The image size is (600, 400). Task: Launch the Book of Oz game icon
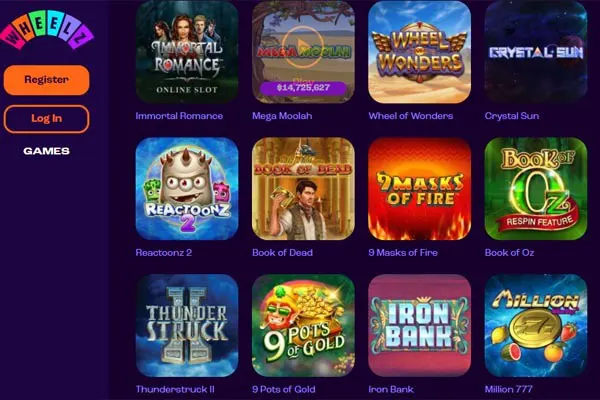tap(536, 189)
